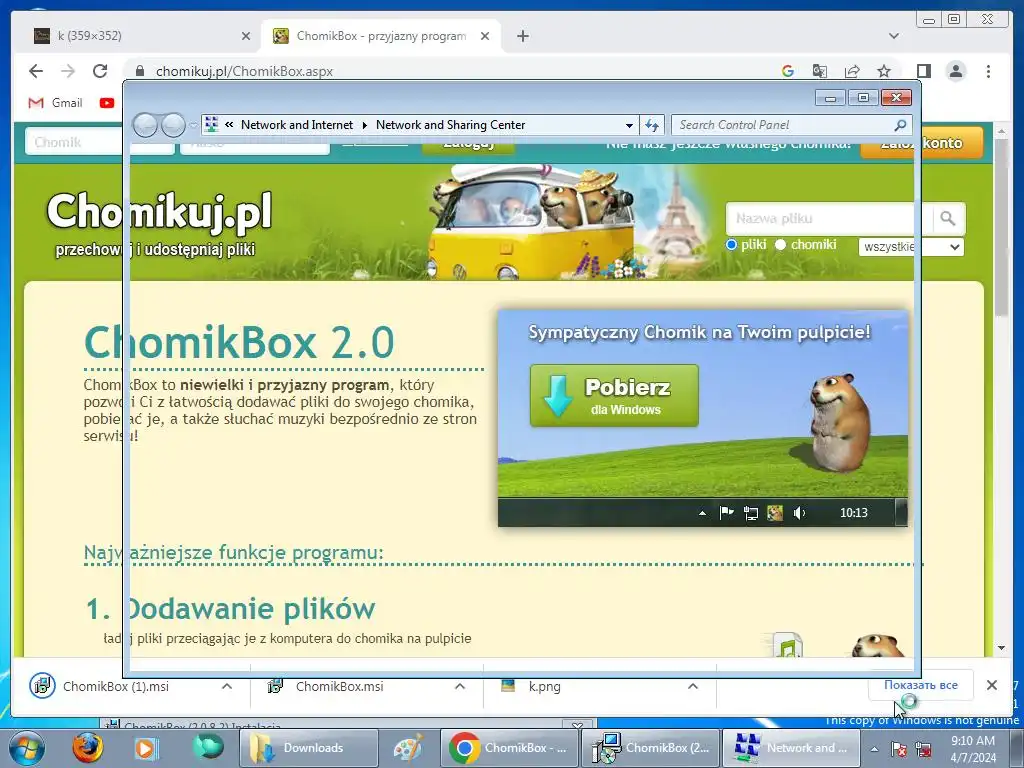Click Control Panel refresh button
Viewport: 1024px width, 768px height.
(x=652, y=125)
